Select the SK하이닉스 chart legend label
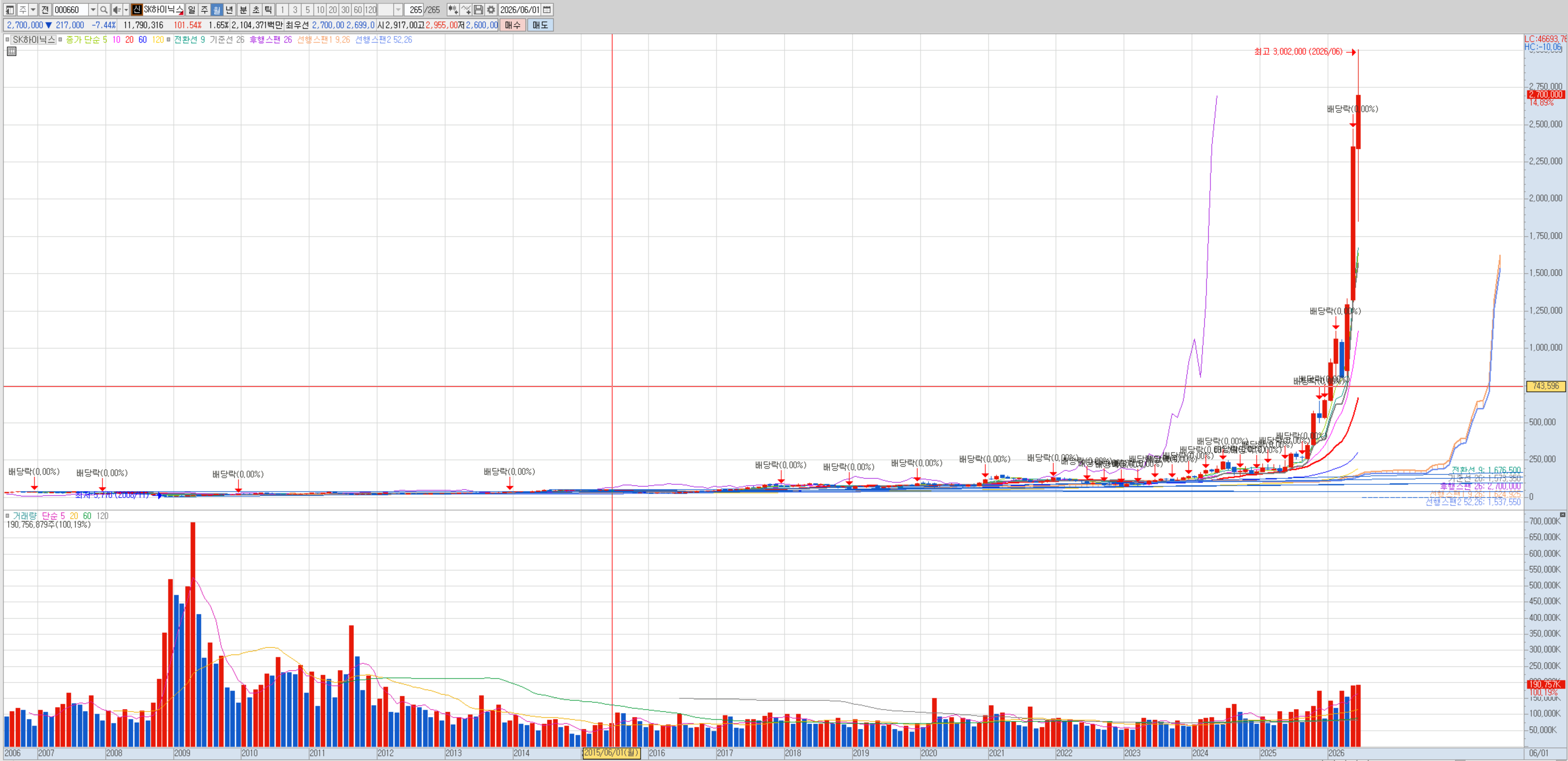The width and height of the screenshot is (1568, 761). tap(33, 40)
